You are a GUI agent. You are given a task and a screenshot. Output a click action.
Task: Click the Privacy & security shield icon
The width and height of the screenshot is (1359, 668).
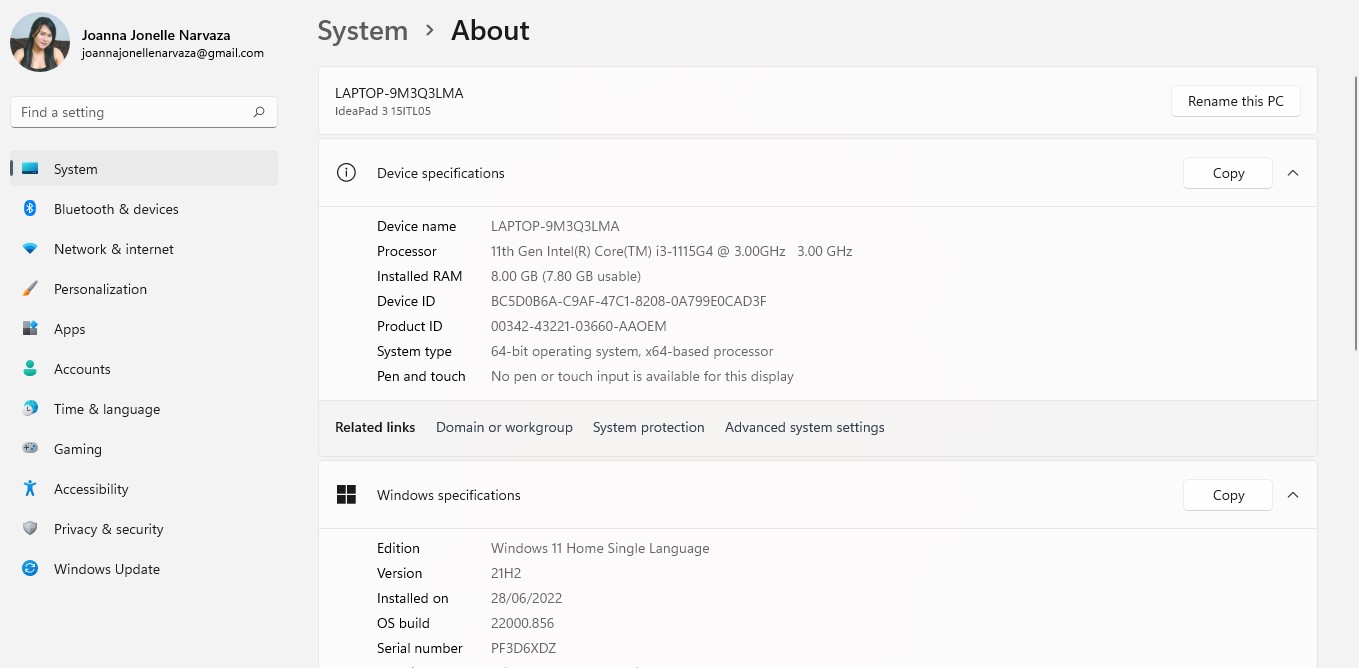[x=30, y=529]
